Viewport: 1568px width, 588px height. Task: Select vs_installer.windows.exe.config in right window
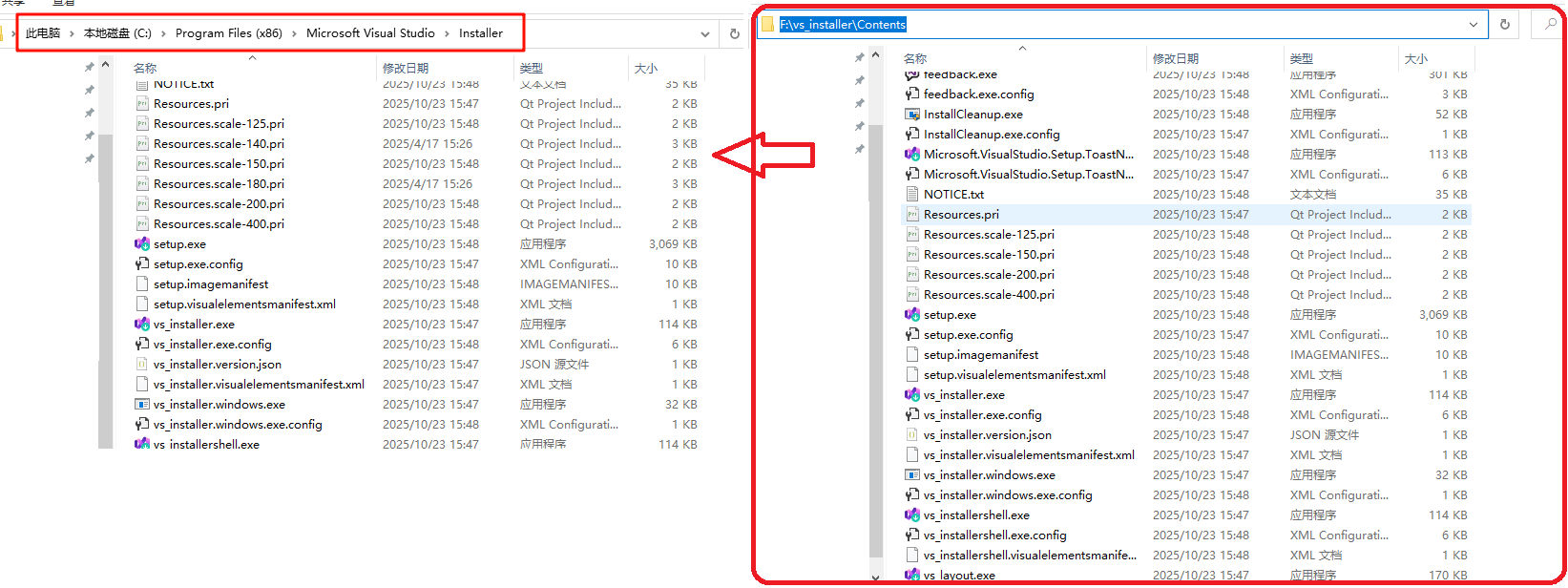(x=1008, y=495)
